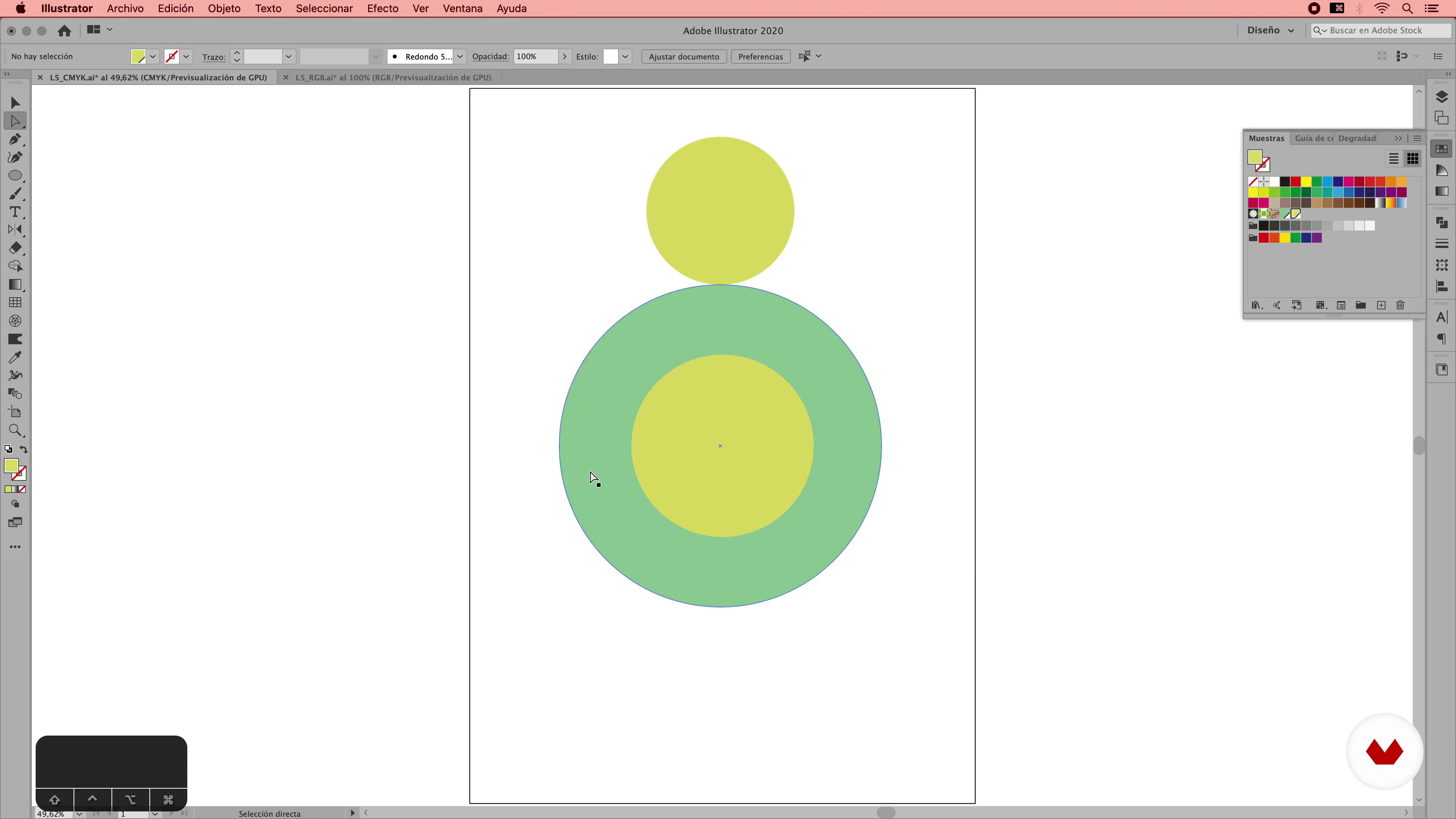Open Spotlight search in menu bar
This screenshot has height=819, width=1456.
pos(1407,8)
